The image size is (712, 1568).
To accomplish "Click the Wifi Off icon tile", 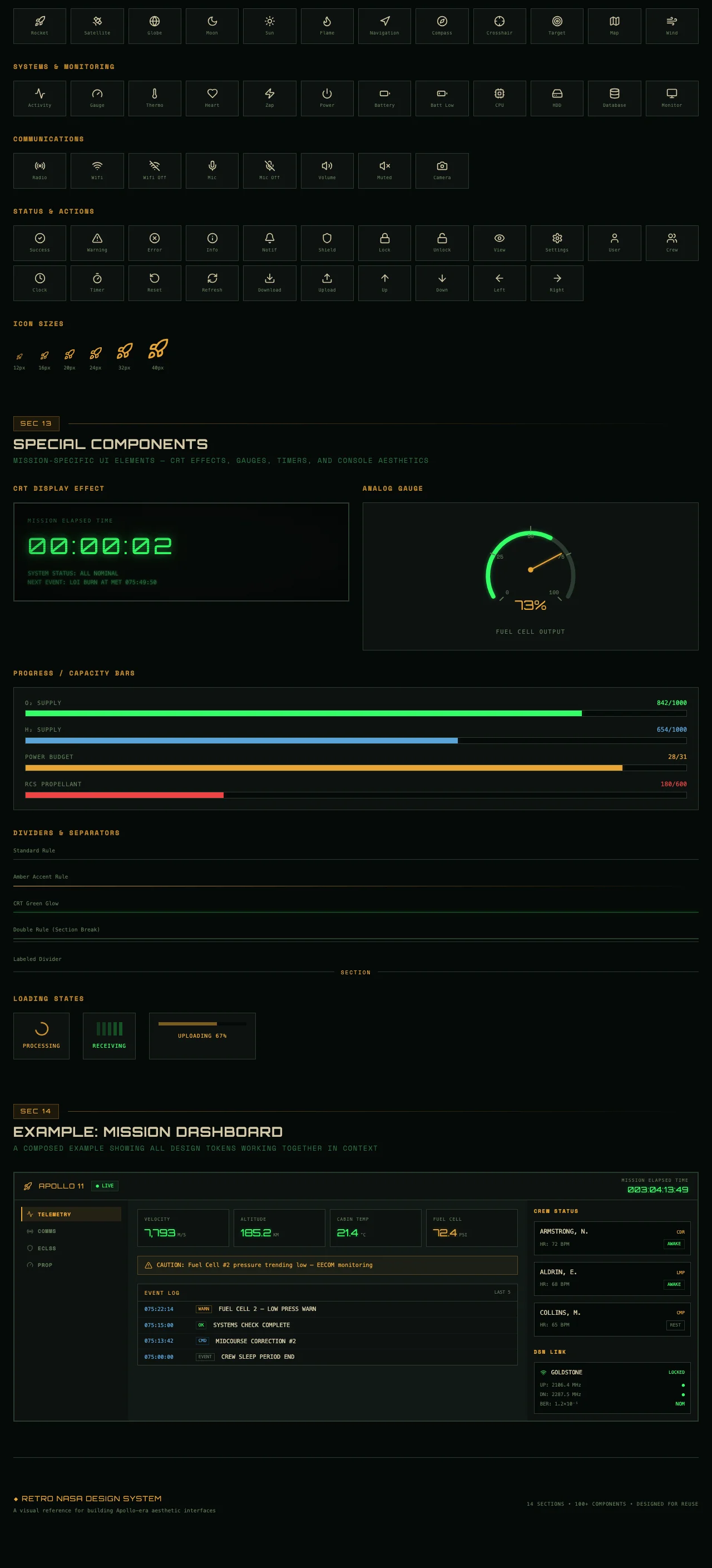I will (155, 171).
